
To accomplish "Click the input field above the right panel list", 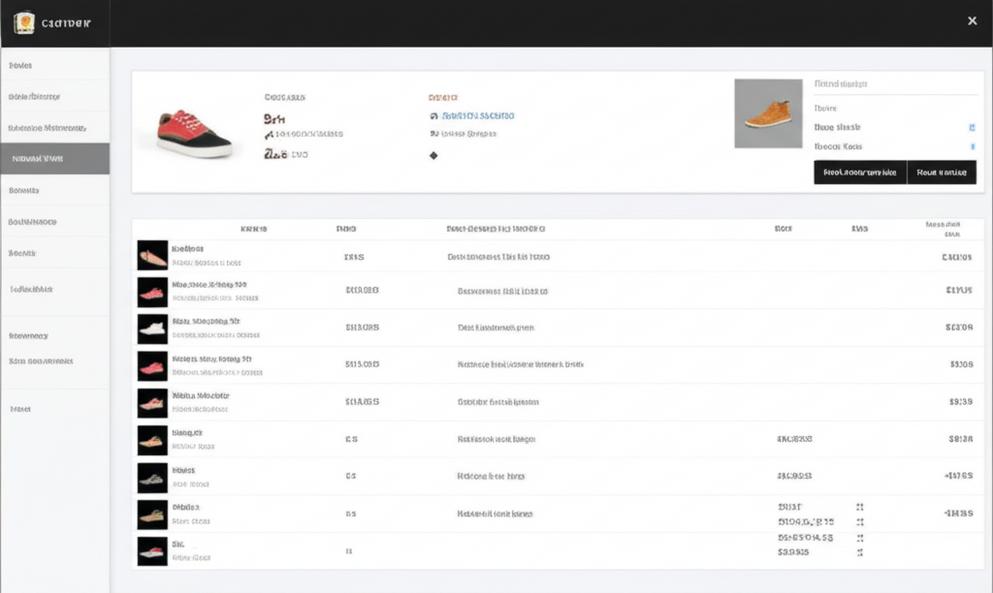I will (895, 84).
